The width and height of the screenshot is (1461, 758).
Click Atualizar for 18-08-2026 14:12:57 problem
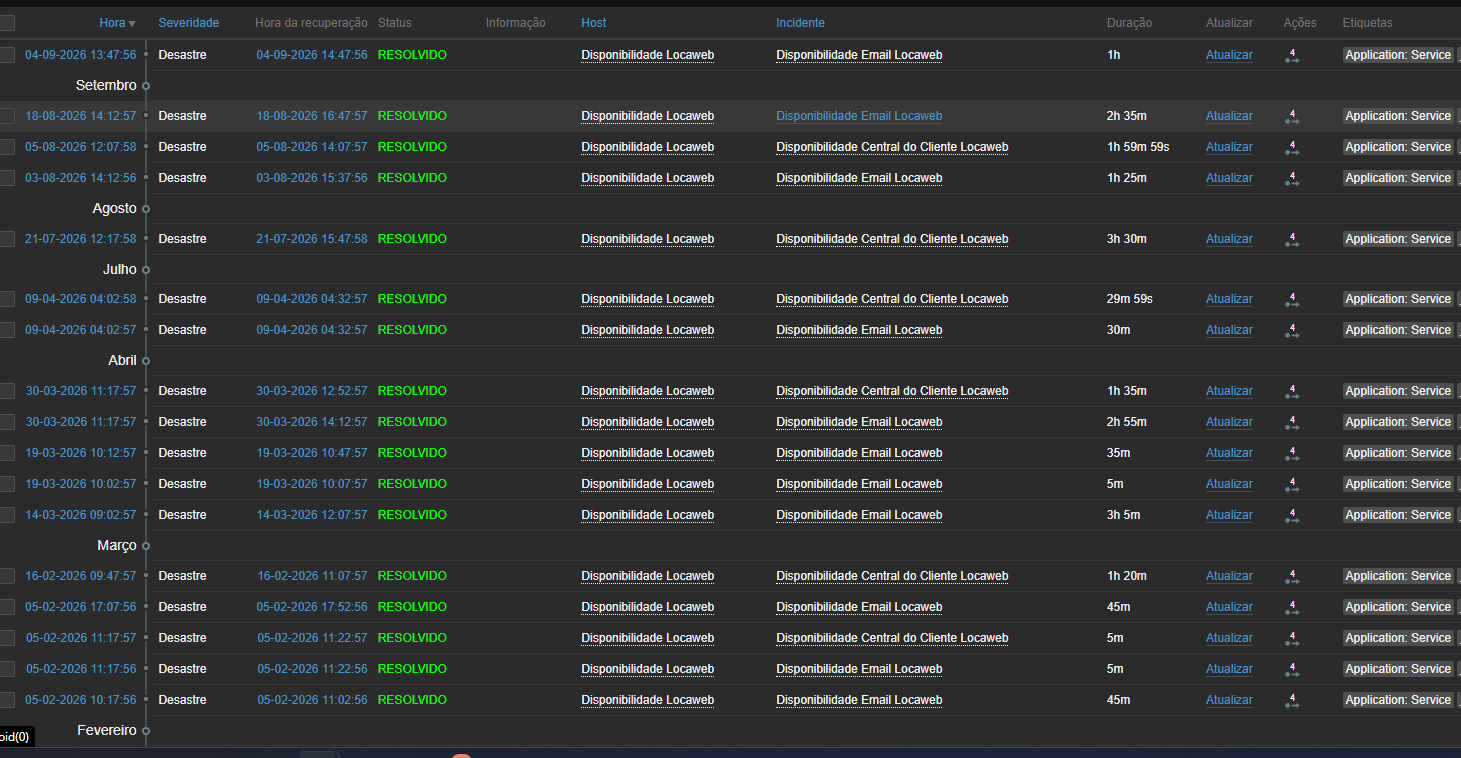click(1229, 116)
